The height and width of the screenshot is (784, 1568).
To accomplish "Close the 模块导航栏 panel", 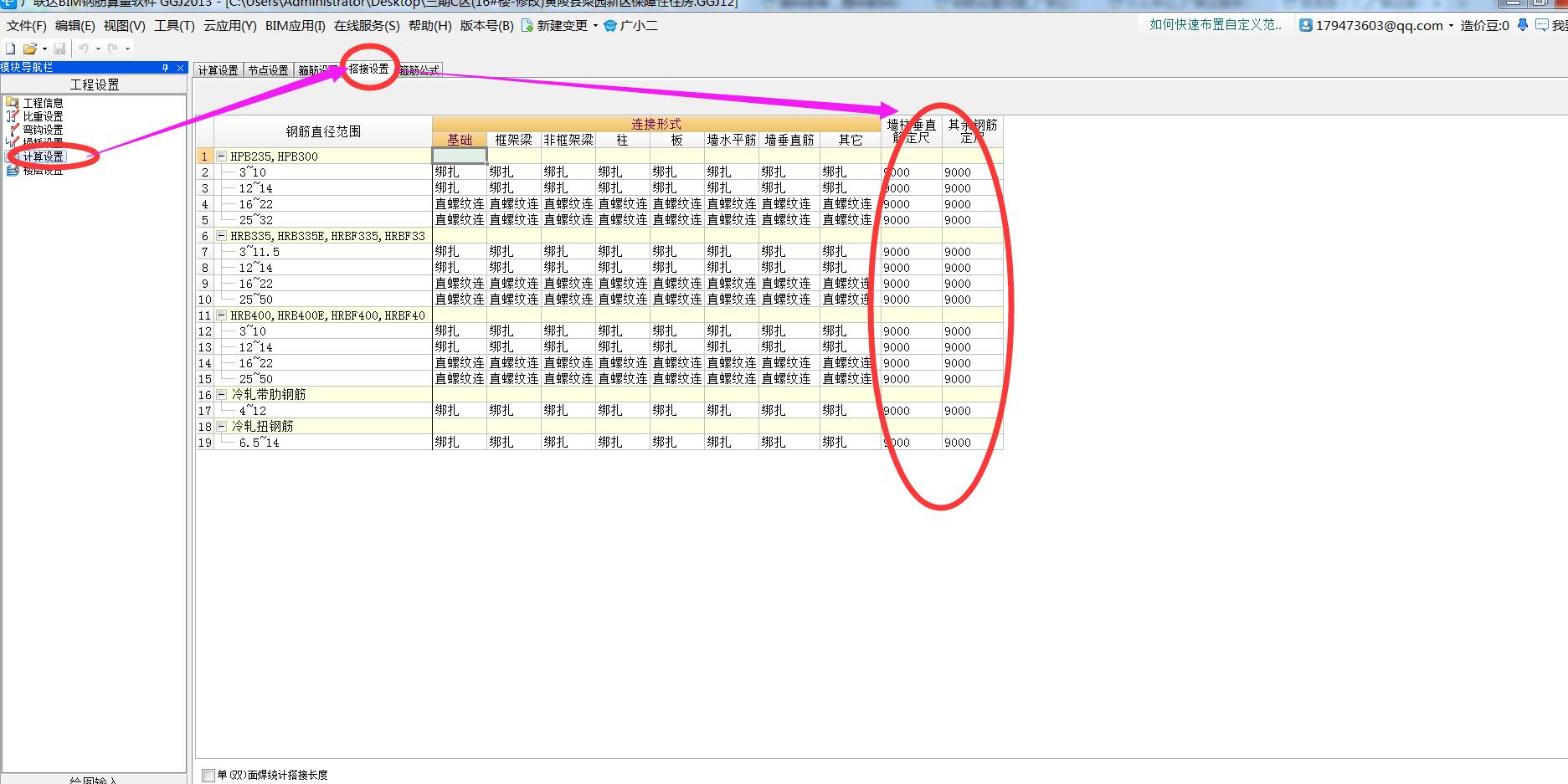I will click(x=181, y=68).
